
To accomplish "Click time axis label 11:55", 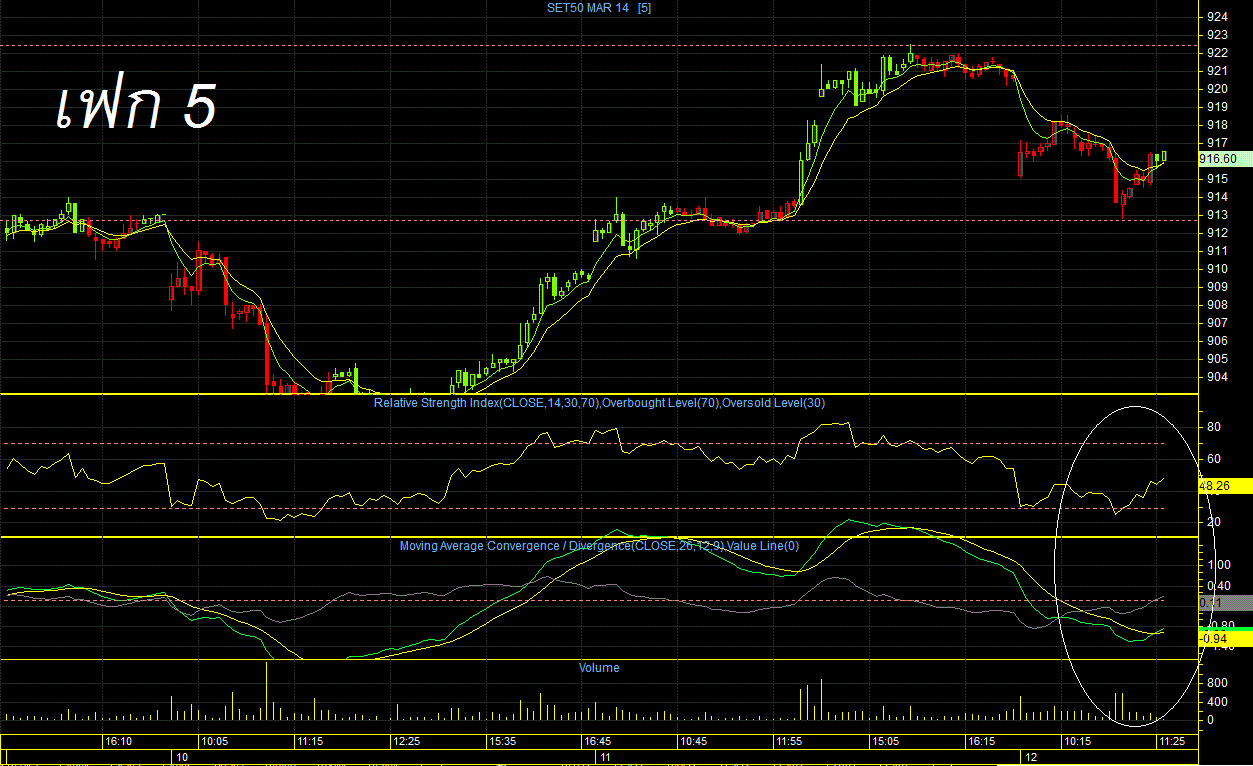I will (x=789, y=742).
